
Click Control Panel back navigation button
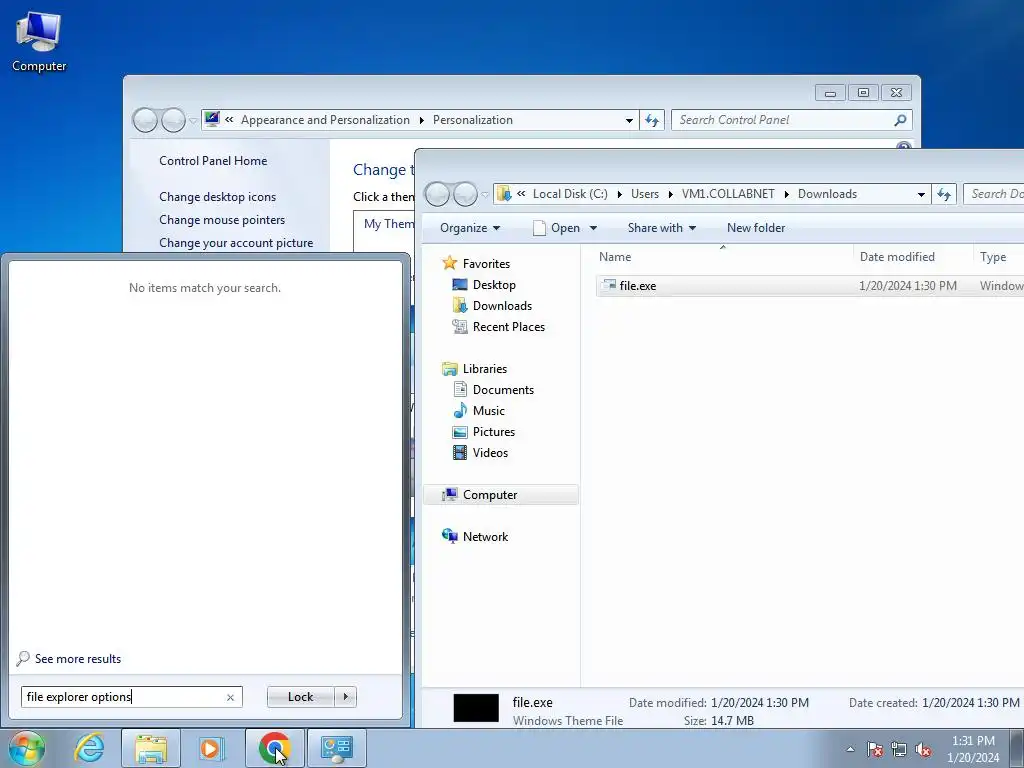[x=145, y=120]
